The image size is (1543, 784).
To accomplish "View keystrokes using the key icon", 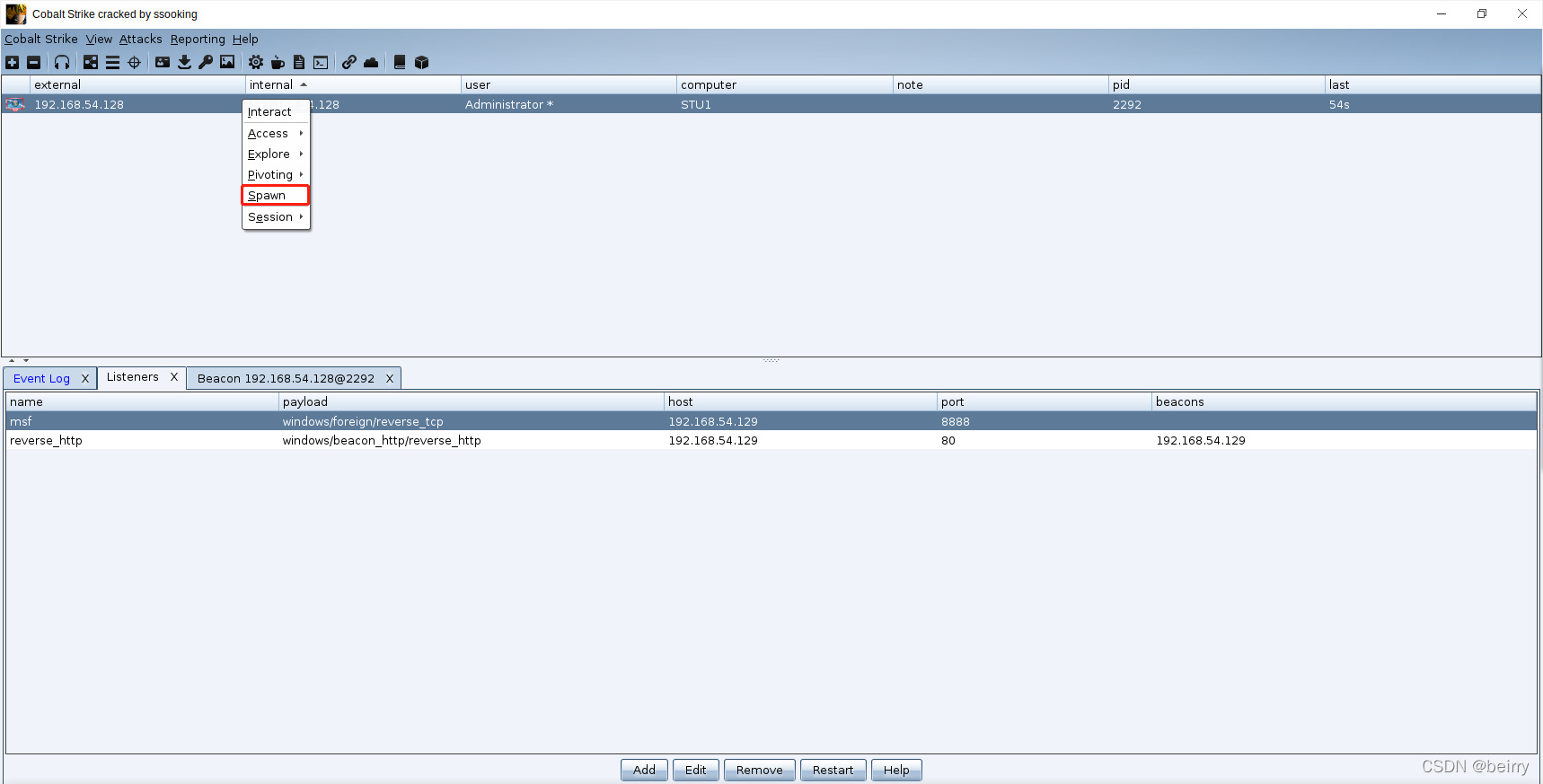I will pyautogui.click(x=206, y=62).
